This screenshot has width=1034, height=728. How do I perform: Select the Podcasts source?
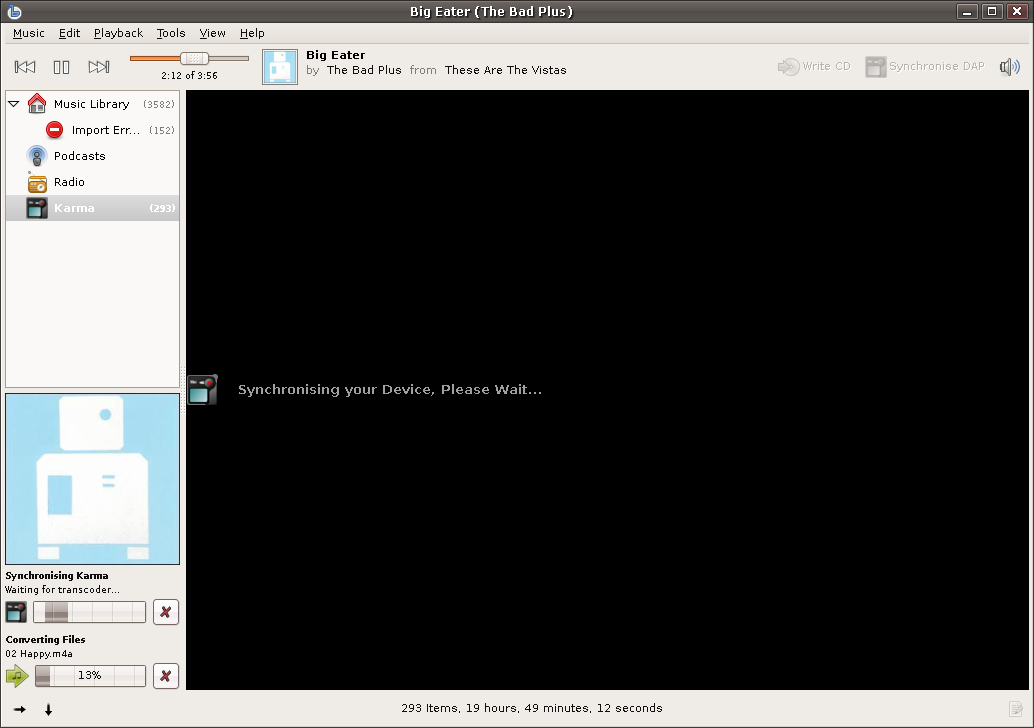(92, 156)
